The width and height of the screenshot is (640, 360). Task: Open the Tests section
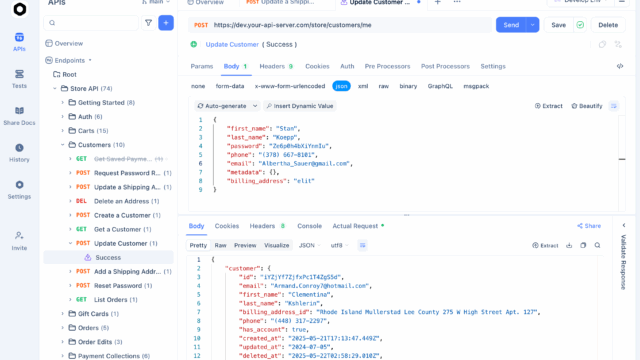19,79
